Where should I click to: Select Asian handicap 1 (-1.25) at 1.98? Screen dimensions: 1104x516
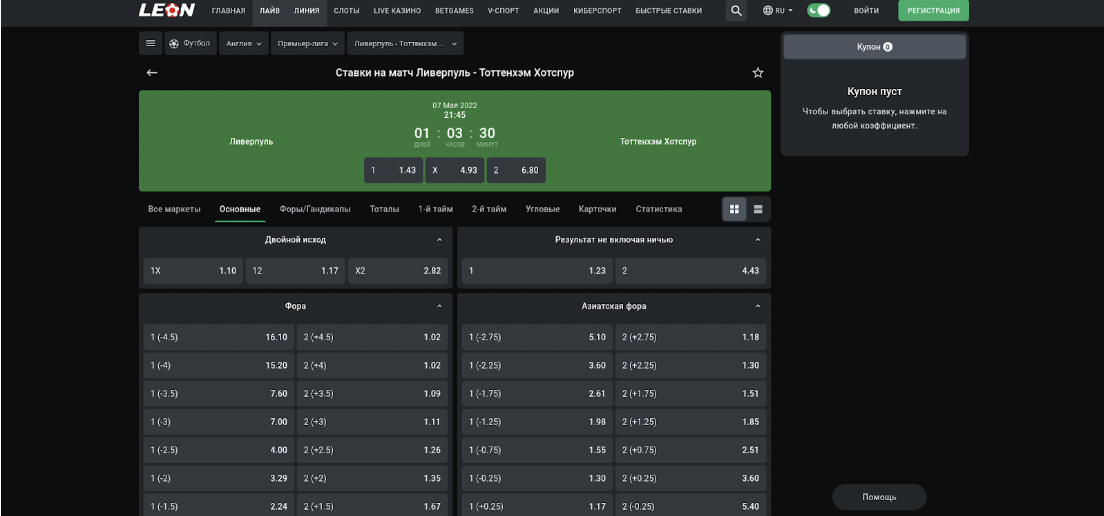(537, 422)
